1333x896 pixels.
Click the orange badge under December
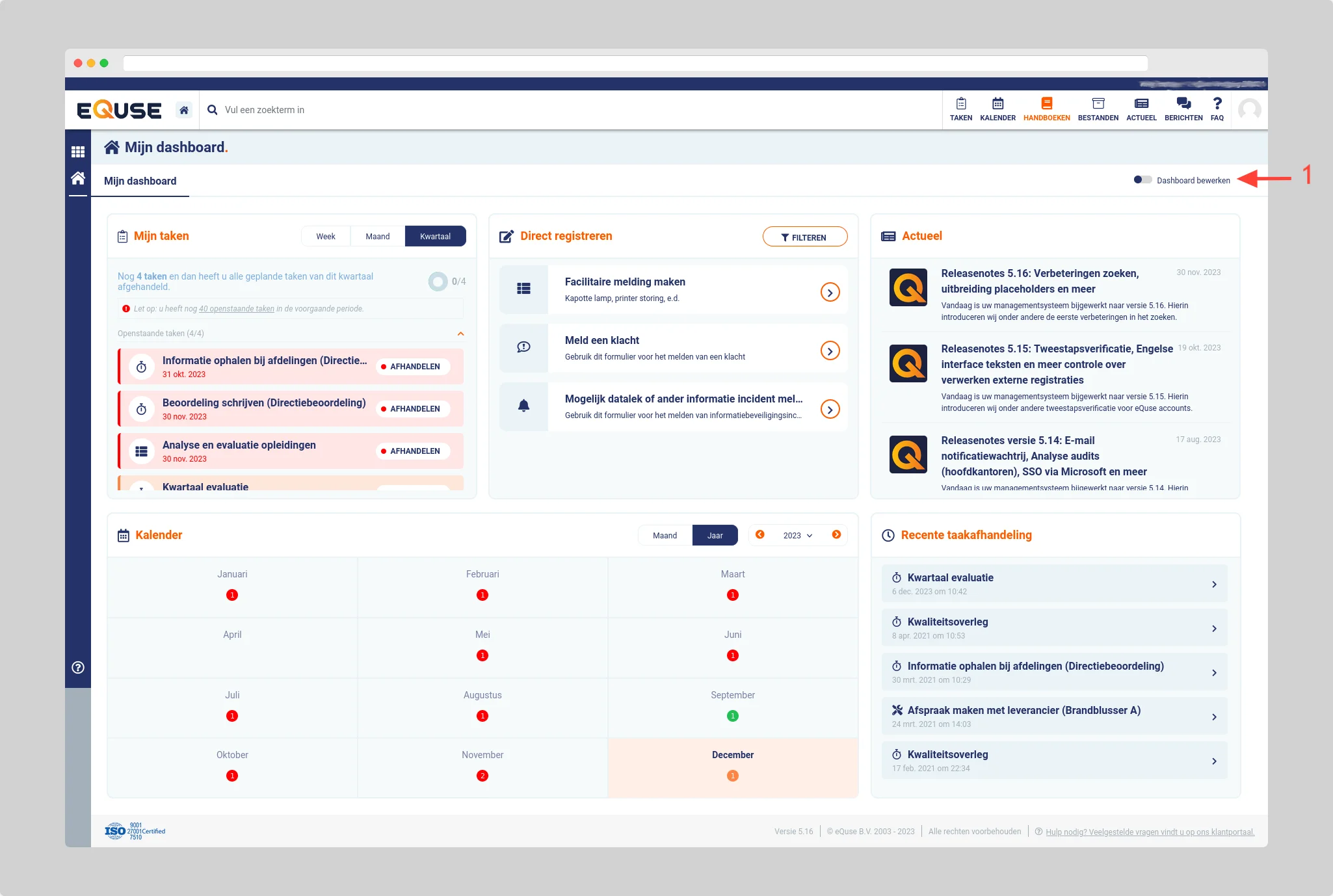[733, 776]
